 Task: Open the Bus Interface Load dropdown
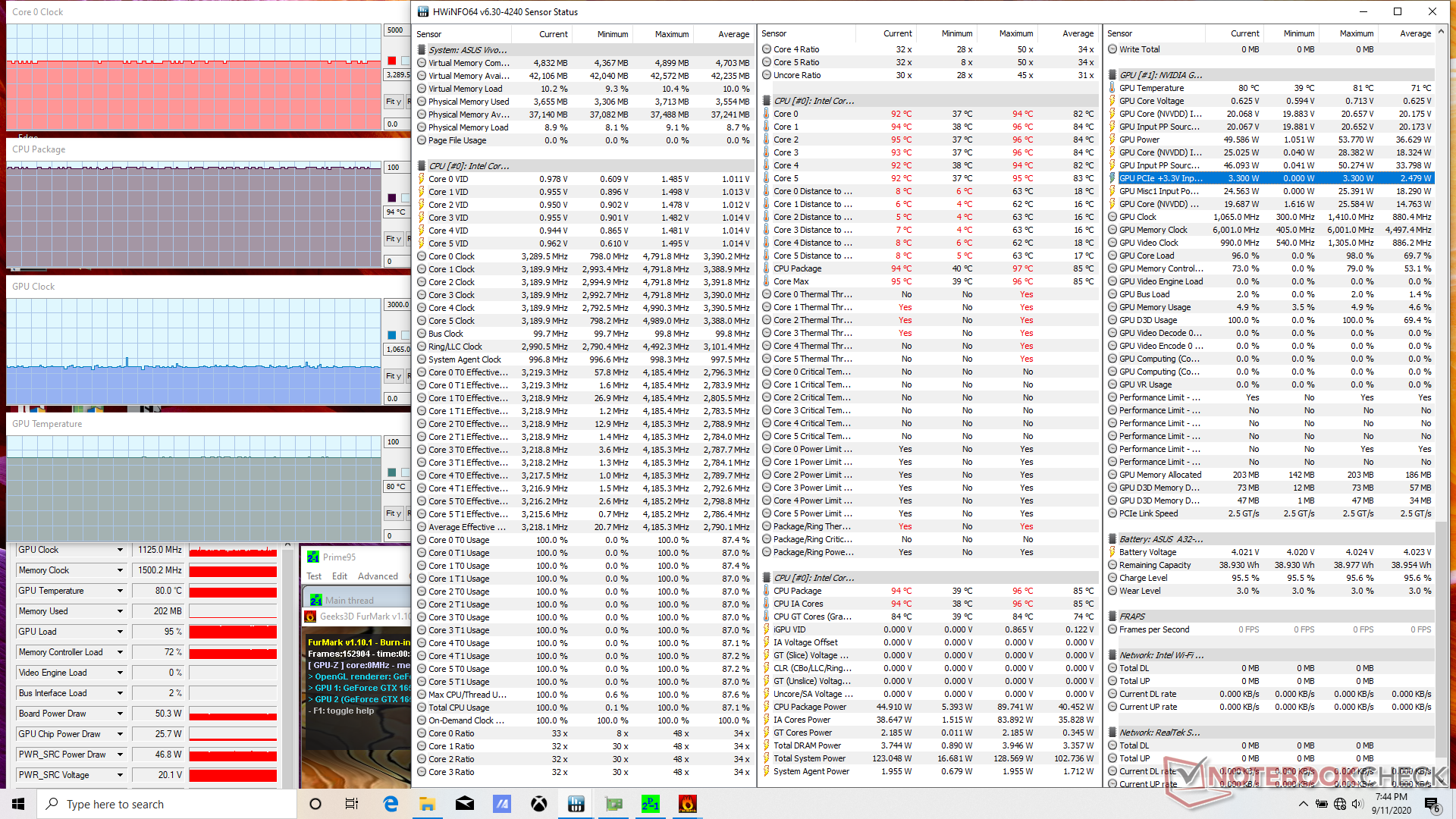(x=120, y=693)
